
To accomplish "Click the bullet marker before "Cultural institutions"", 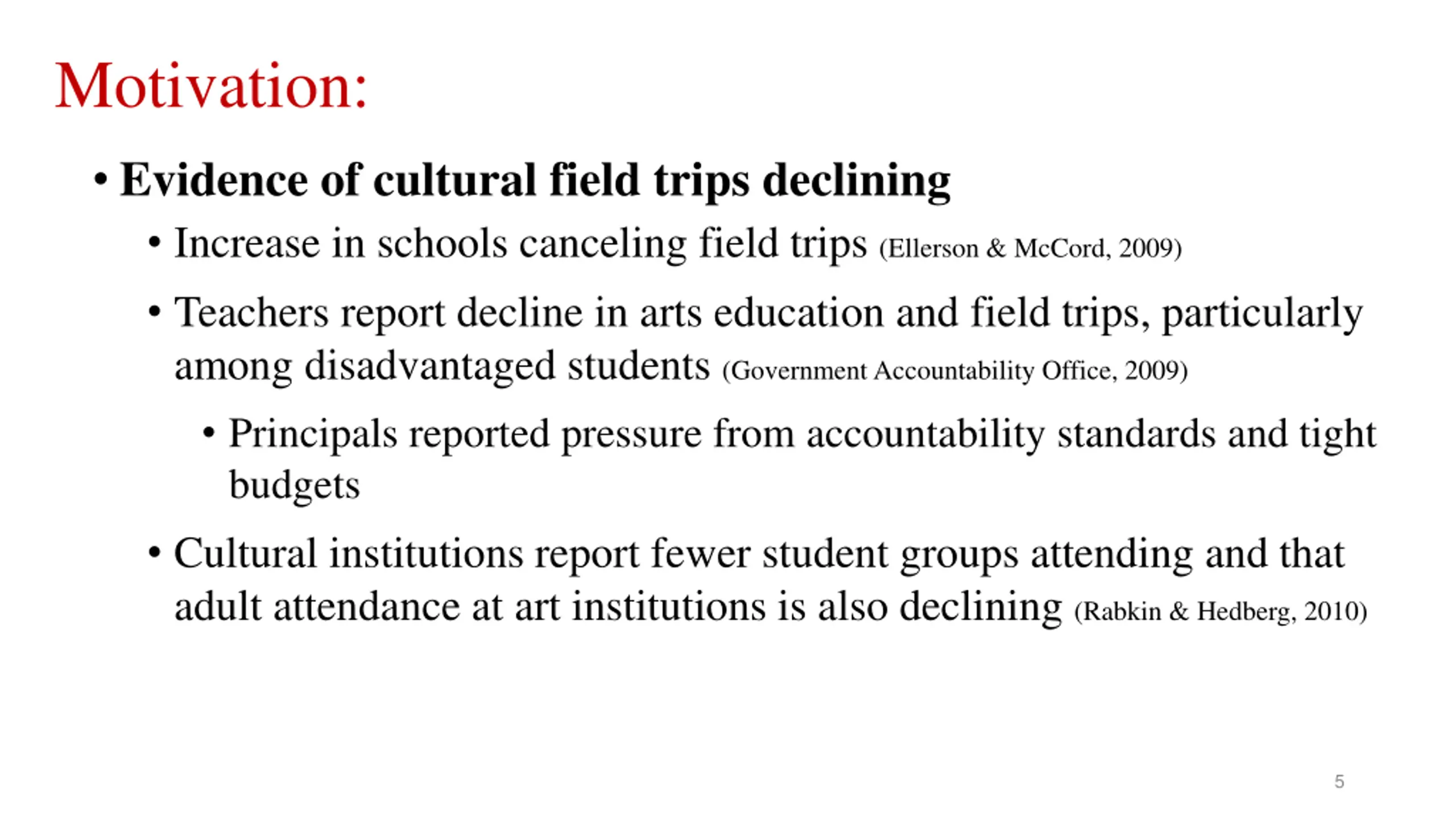I will pyautogui.click(x=154, y=553).
